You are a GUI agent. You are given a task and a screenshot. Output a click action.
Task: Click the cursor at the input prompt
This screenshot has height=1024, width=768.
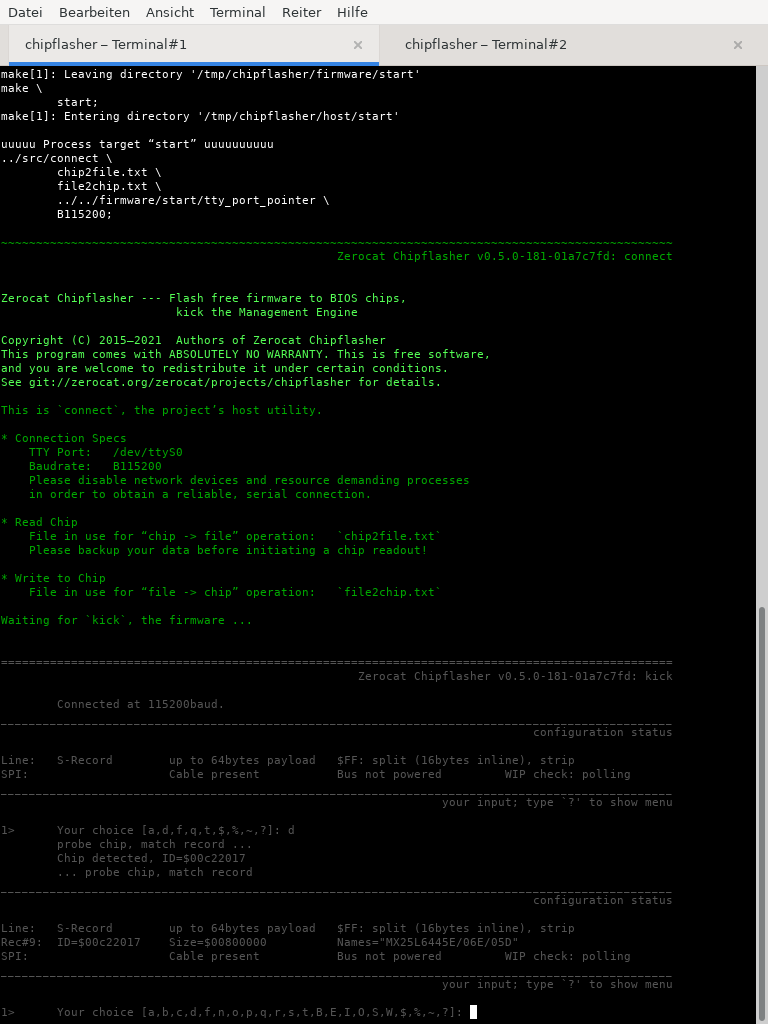coord(473,1012)
